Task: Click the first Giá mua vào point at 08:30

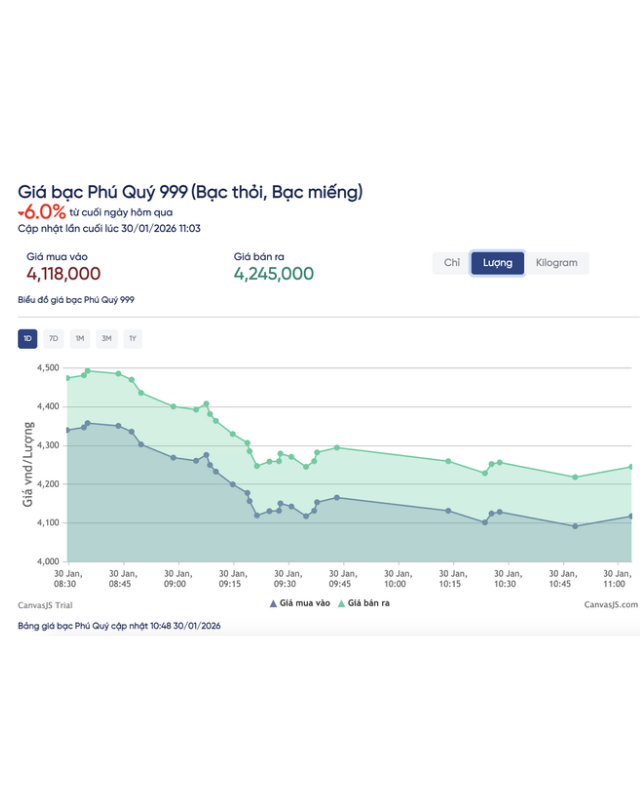Action: coord(67,430)
